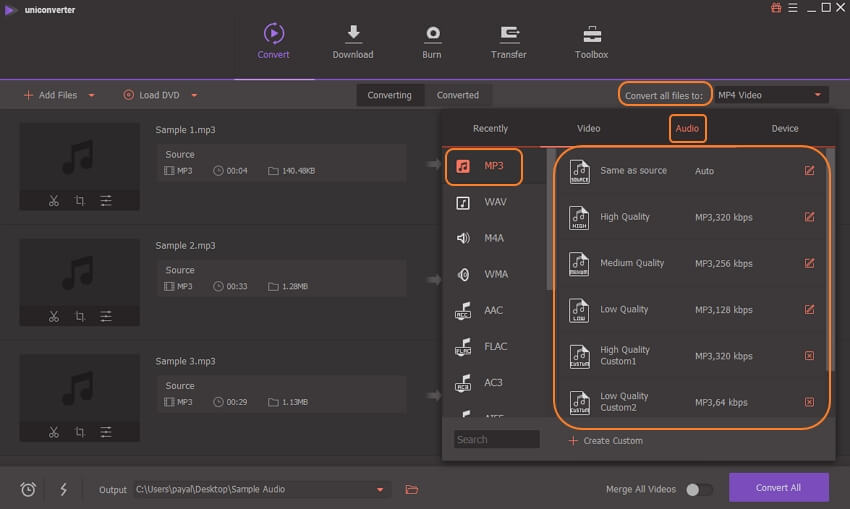850x509 pixels.
Task: Edit the High Quality MP3,320 kbps preset
Action: coord(809,217)
